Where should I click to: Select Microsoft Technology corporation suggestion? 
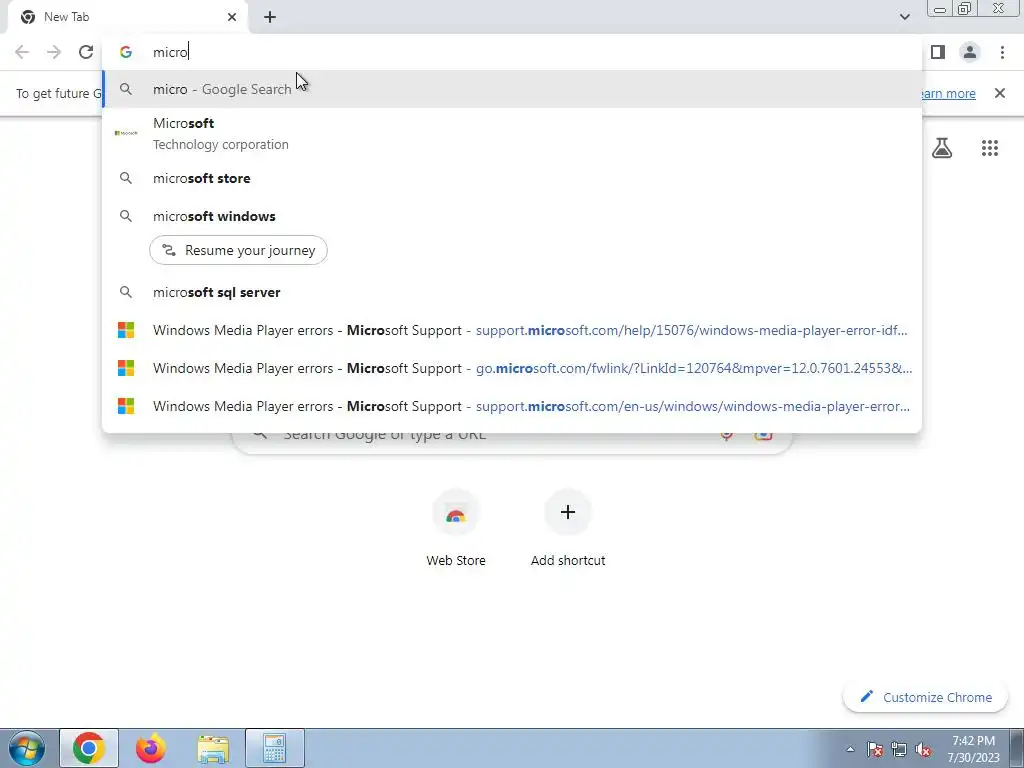tap(512, 133)
